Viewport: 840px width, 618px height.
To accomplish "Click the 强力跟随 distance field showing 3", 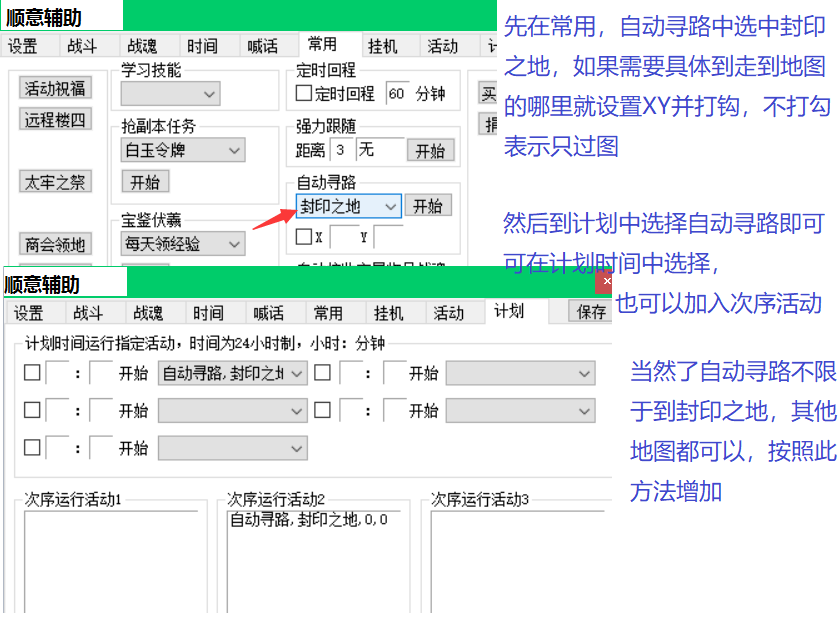I will (341, 149).
